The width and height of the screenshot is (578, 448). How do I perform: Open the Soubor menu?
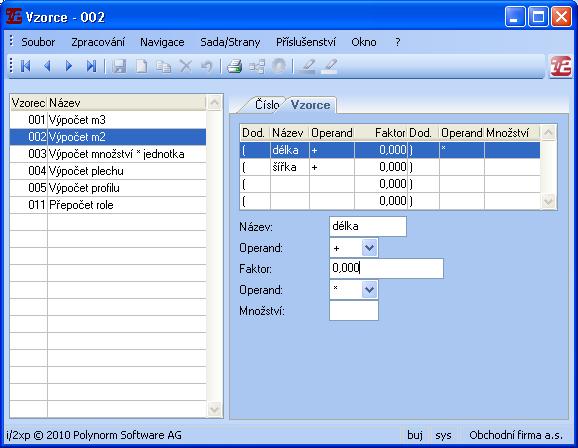tap(38, 42)
